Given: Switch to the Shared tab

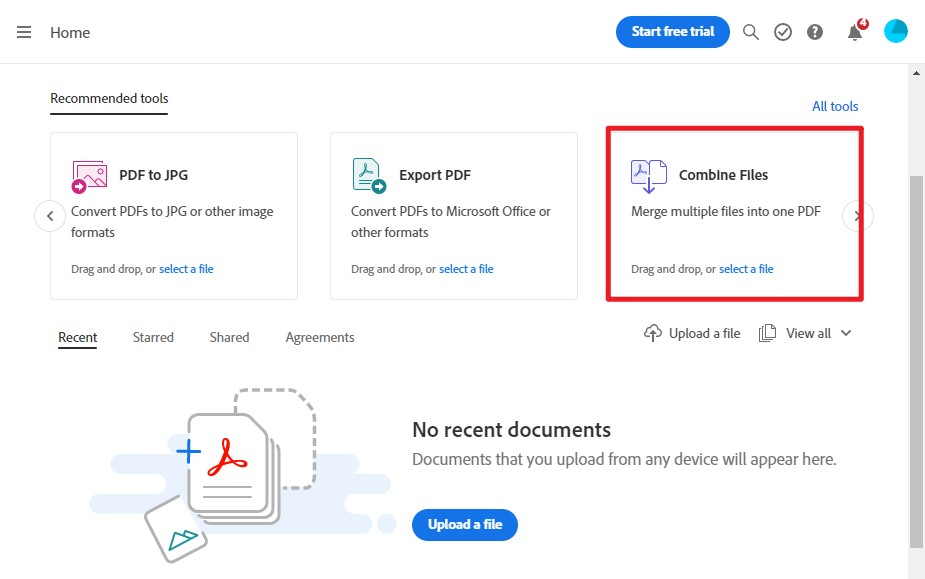Looking at the screenshot, I should coord(229,337).
